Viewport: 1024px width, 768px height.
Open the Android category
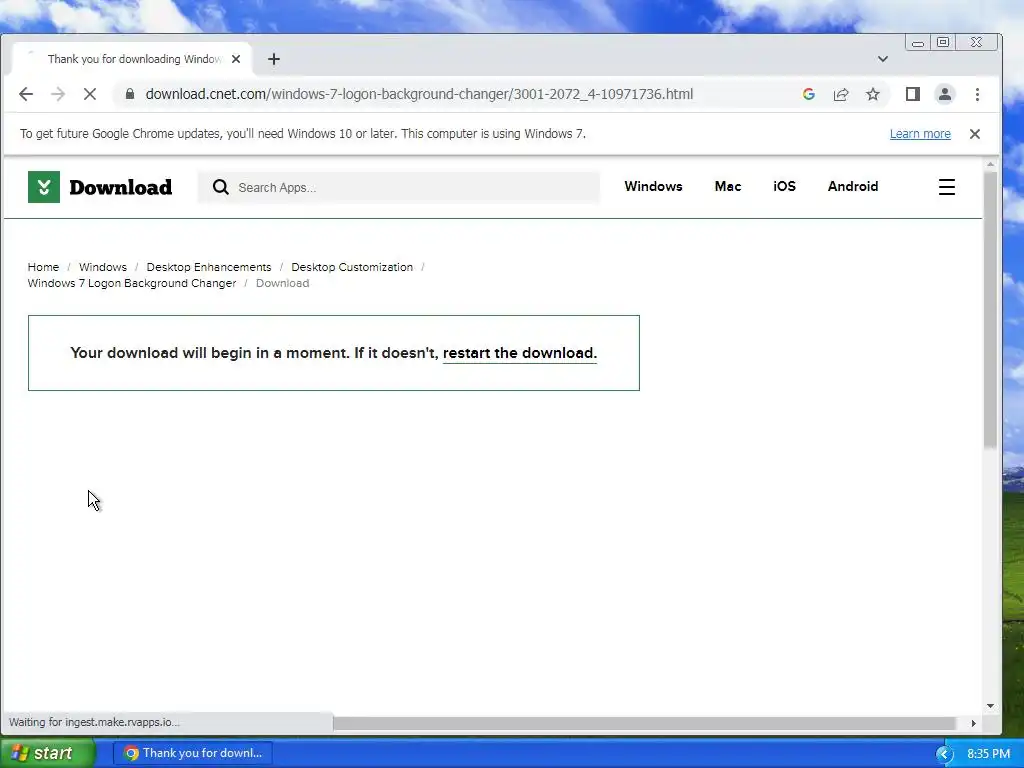(852, 187)
